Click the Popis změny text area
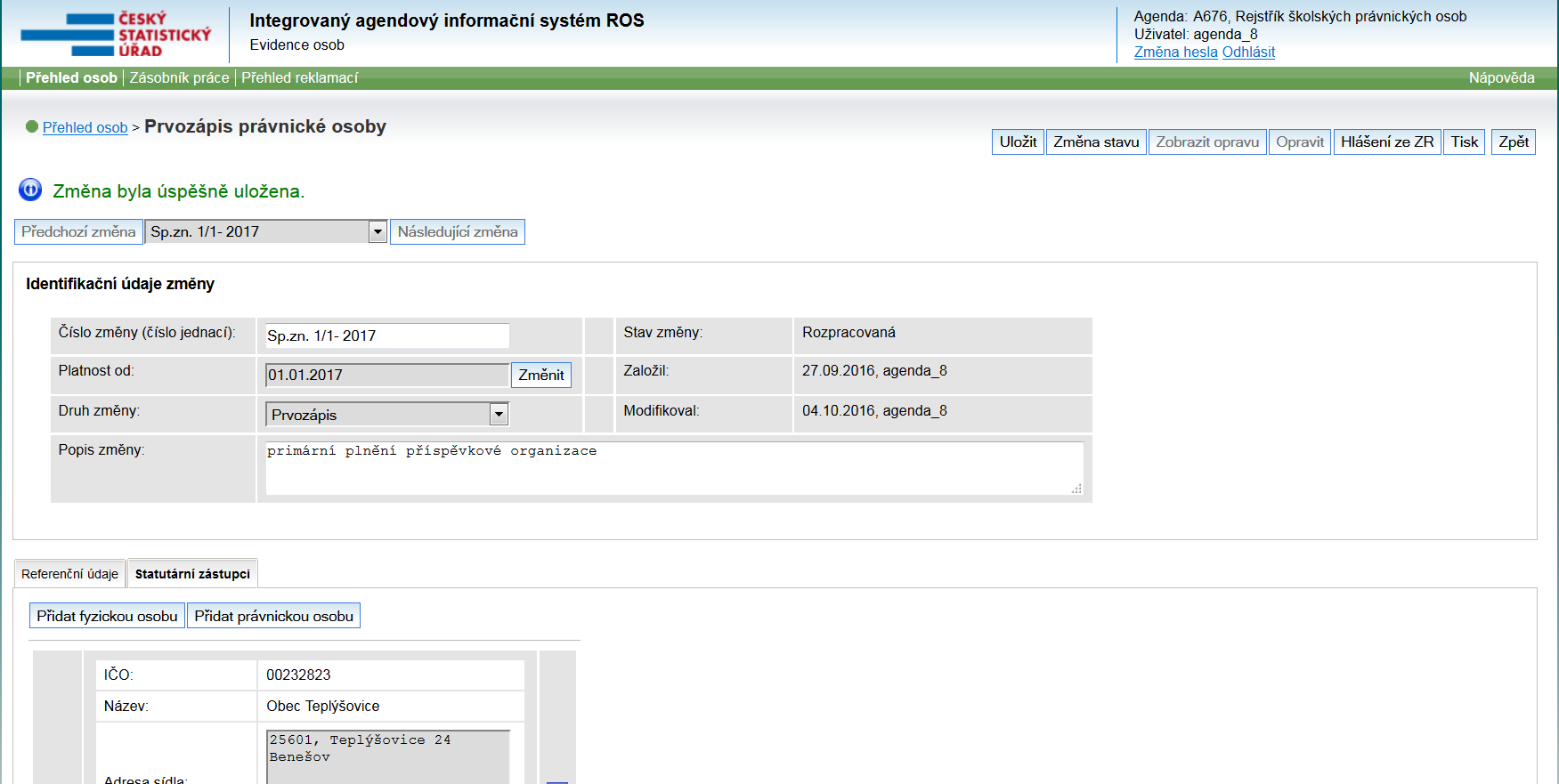 [x=674, y=468]
